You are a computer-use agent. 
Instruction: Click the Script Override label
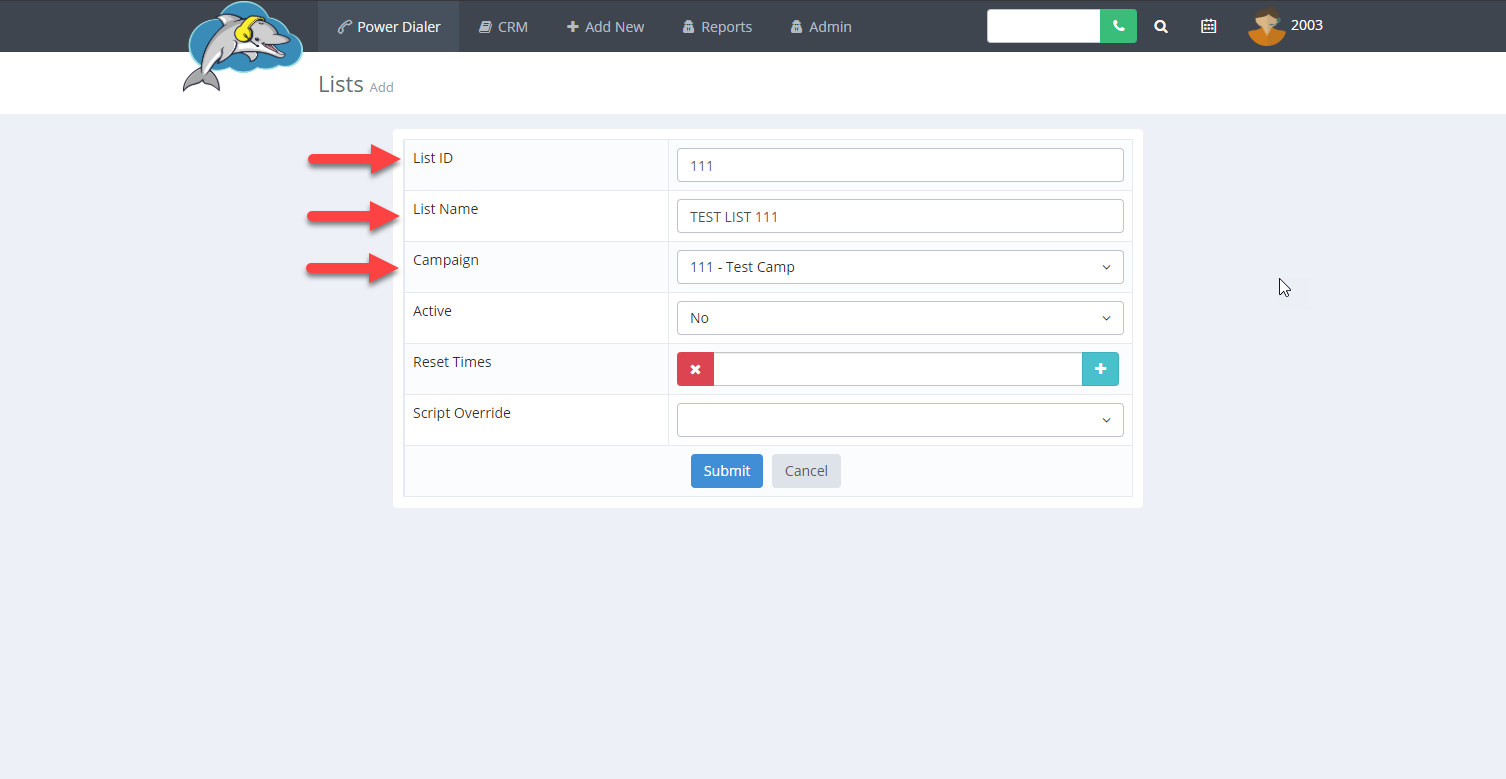(462, 413)
